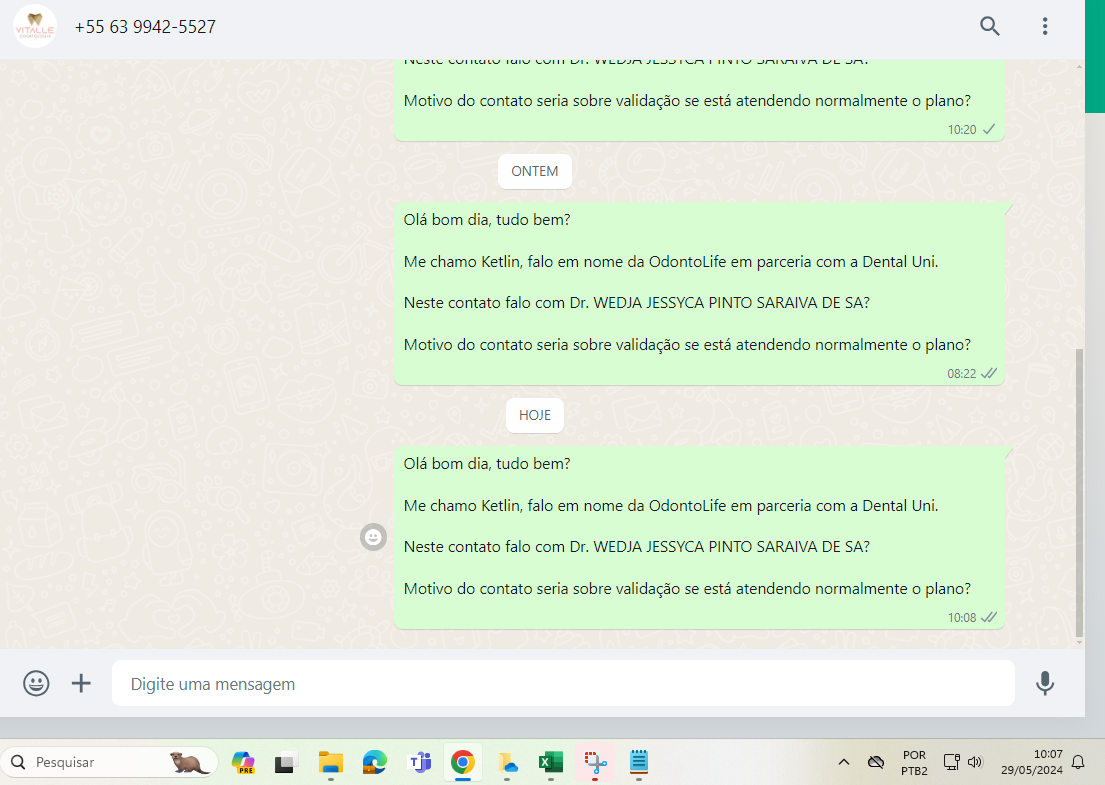Open the chat search magnifier icon
The image size is (1105, 785).
point(989,27)
